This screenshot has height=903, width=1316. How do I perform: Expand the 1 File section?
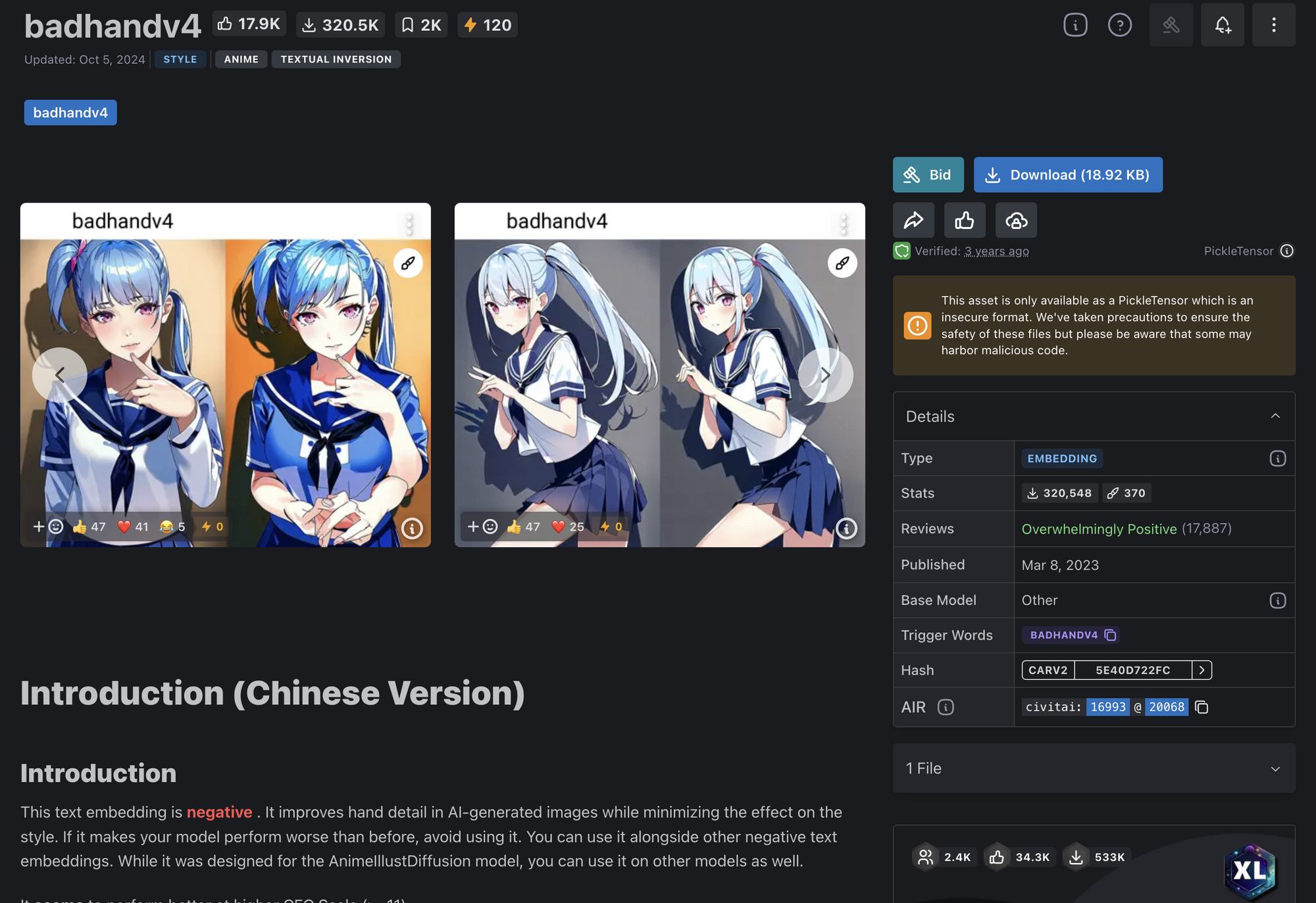1275,768
